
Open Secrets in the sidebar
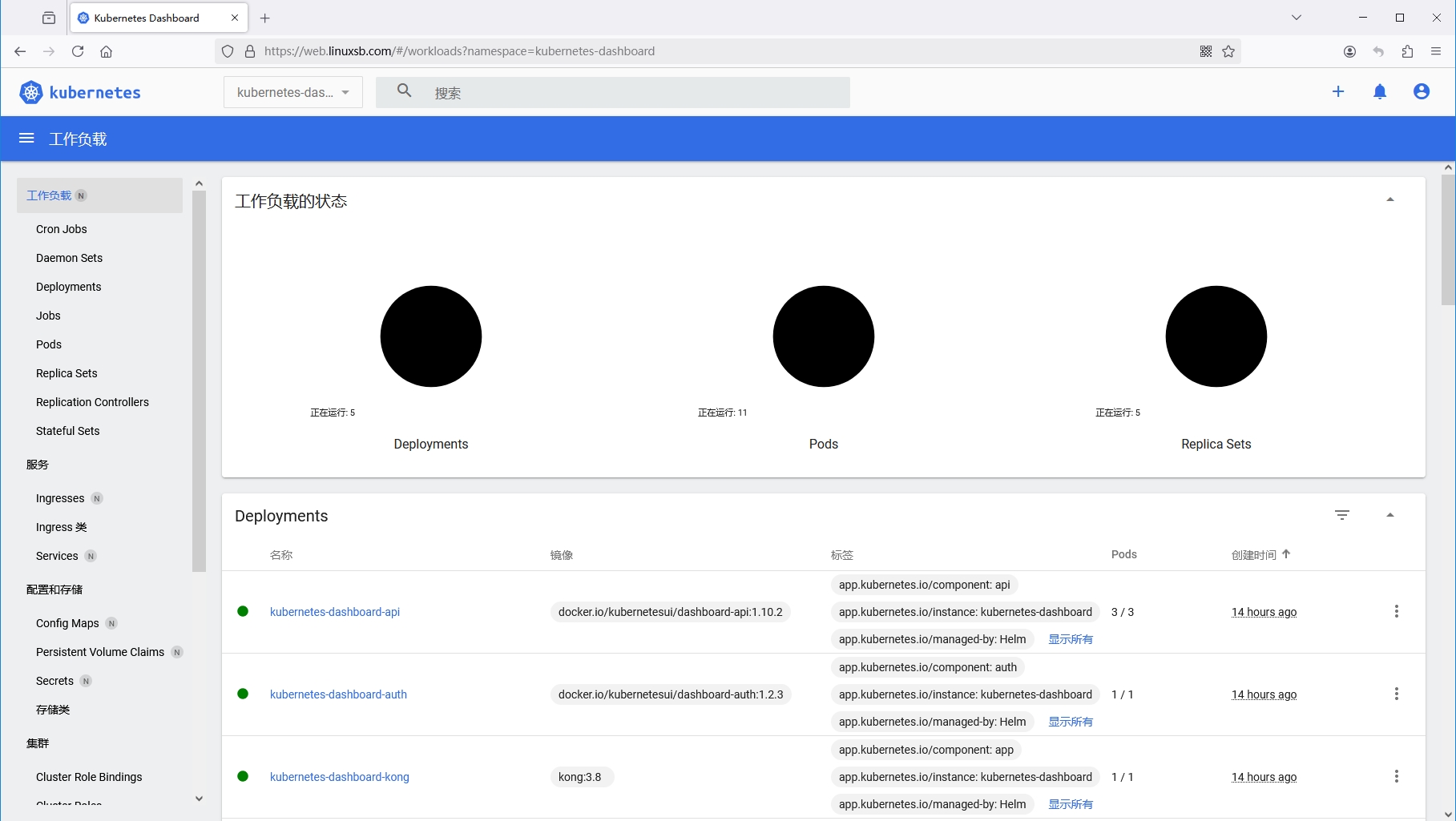click(54, 681)
